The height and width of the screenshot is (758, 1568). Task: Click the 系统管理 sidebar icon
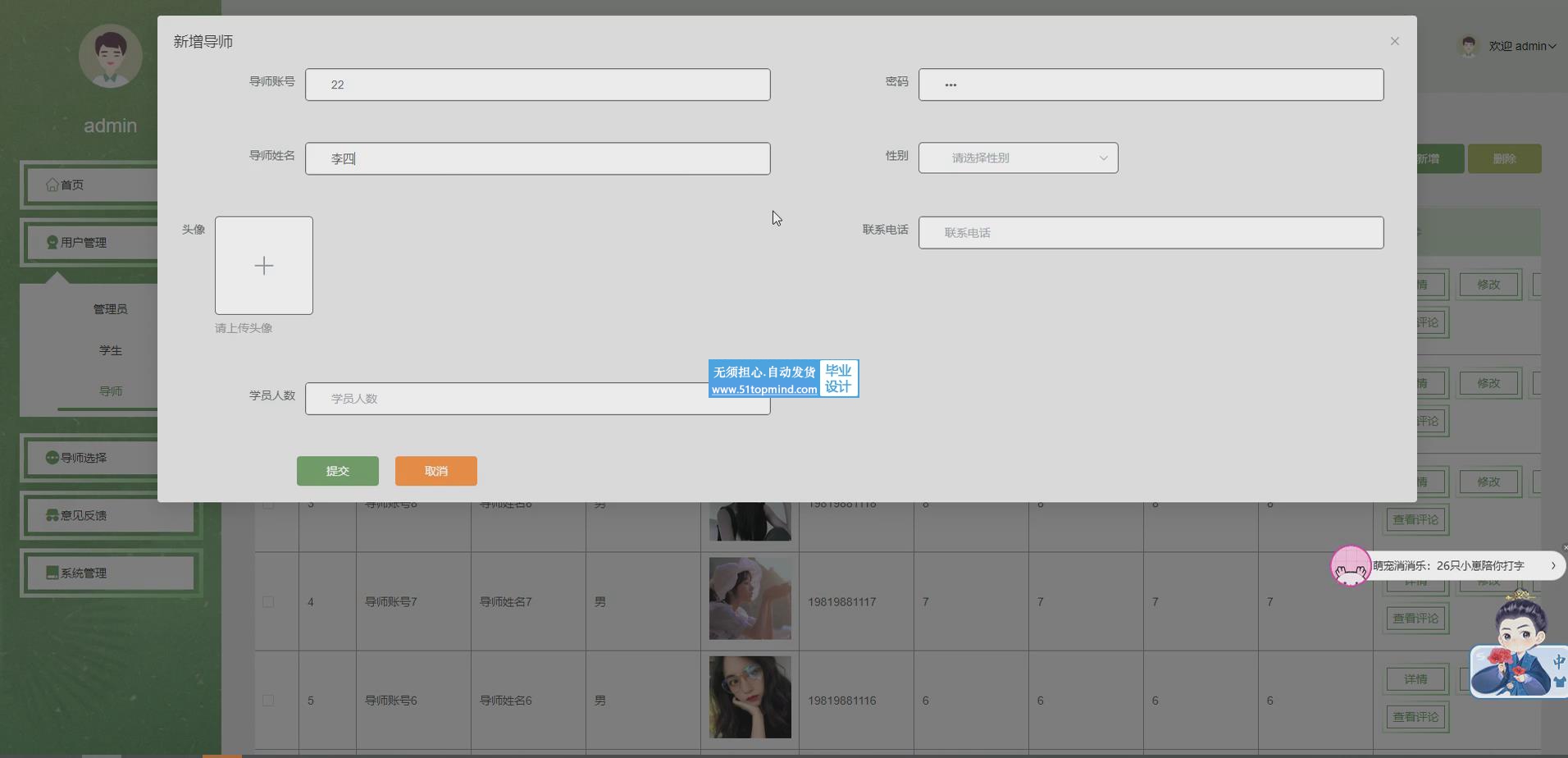coord(52,573)
